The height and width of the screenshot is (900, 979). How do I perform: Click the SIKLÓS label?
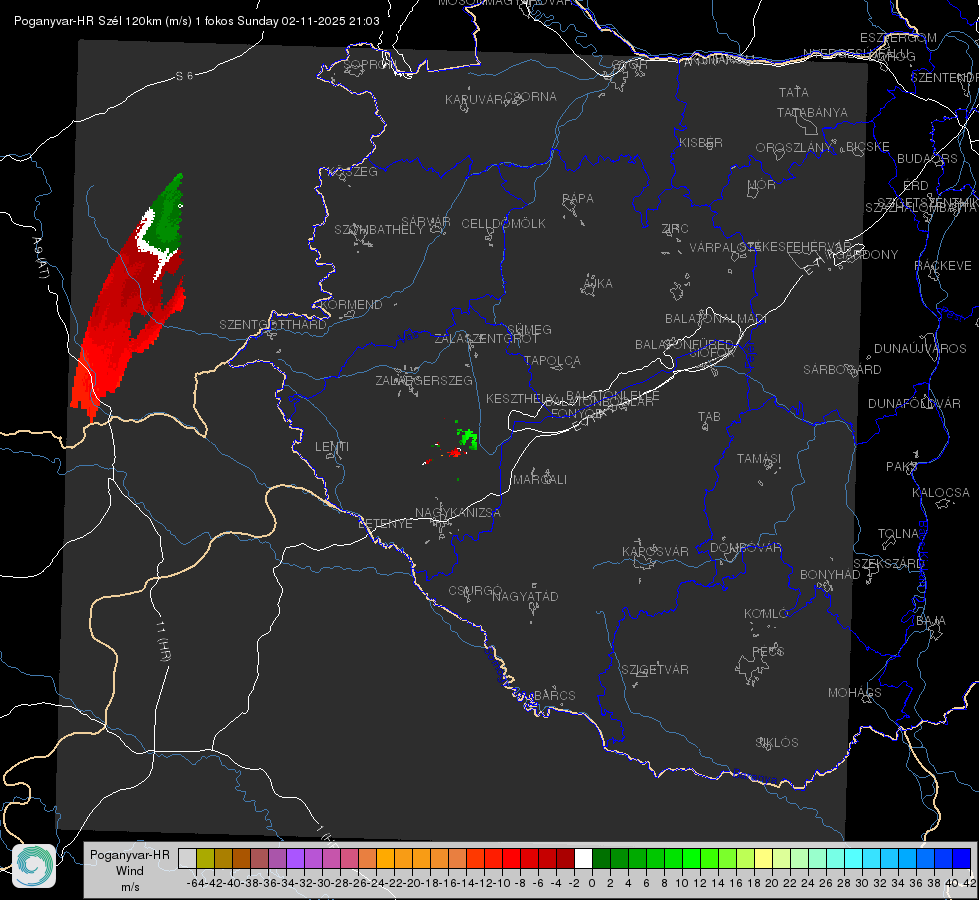pyautogui.click(x=777, y=743)
